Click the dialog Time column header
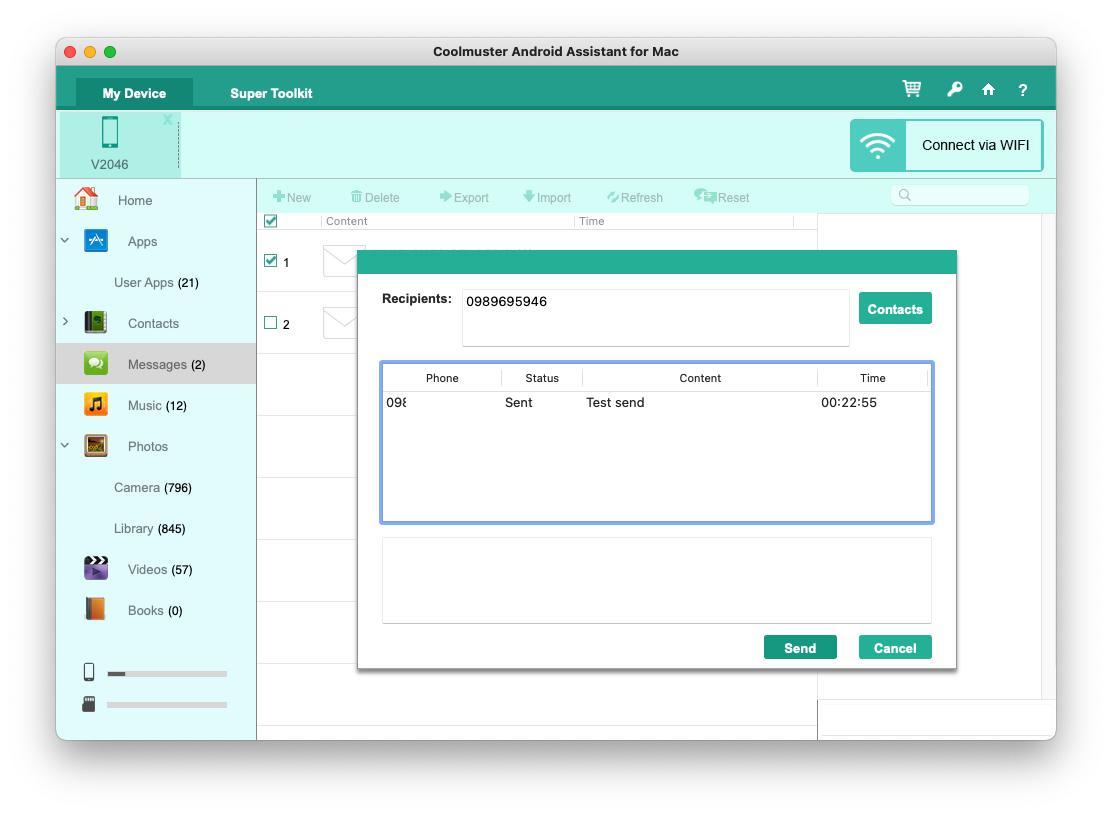This screenshot has height=814, width=1112. pyautogui.click(x=872, y=378)
